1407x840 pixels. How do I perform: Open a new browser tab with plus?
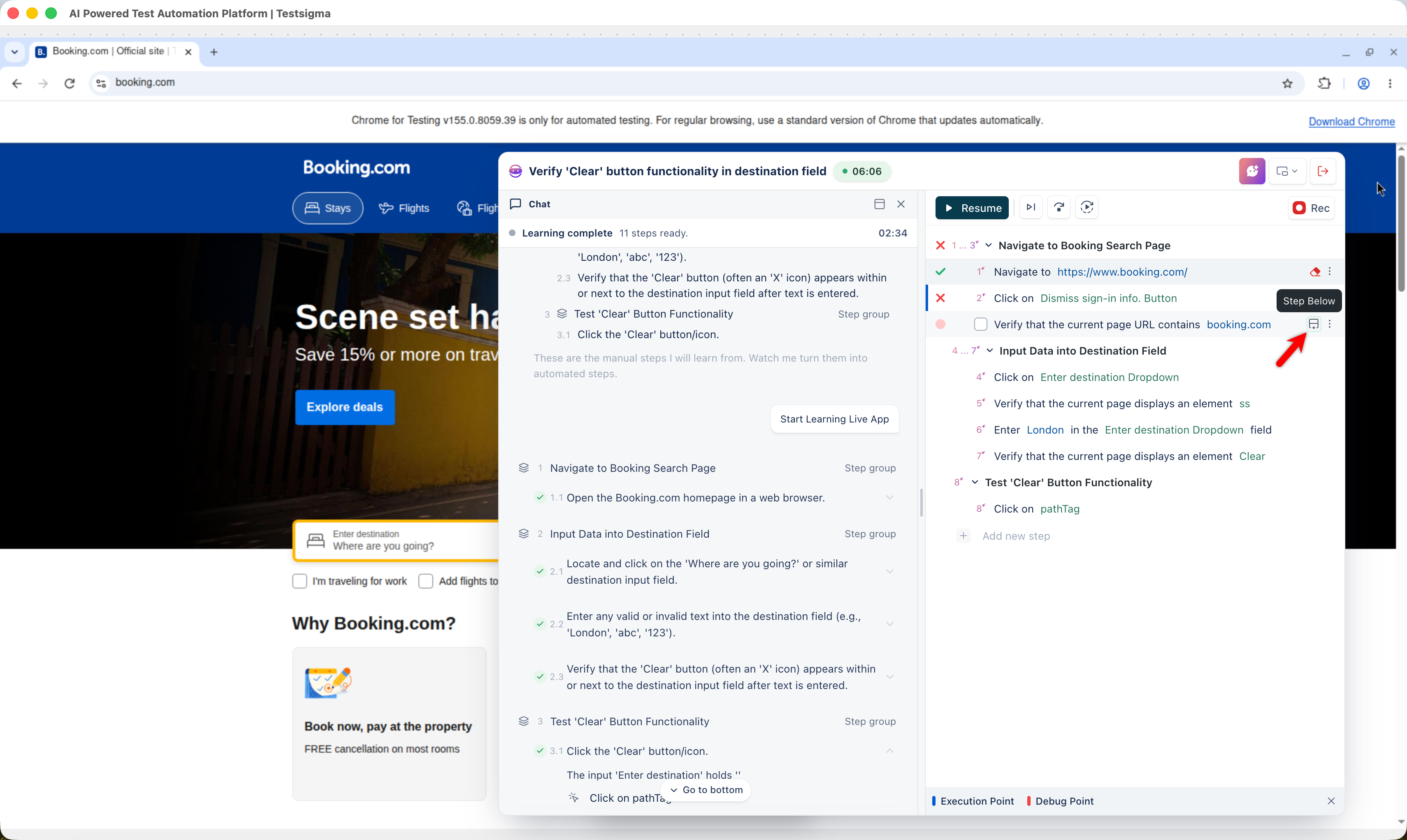click(214, 52)
